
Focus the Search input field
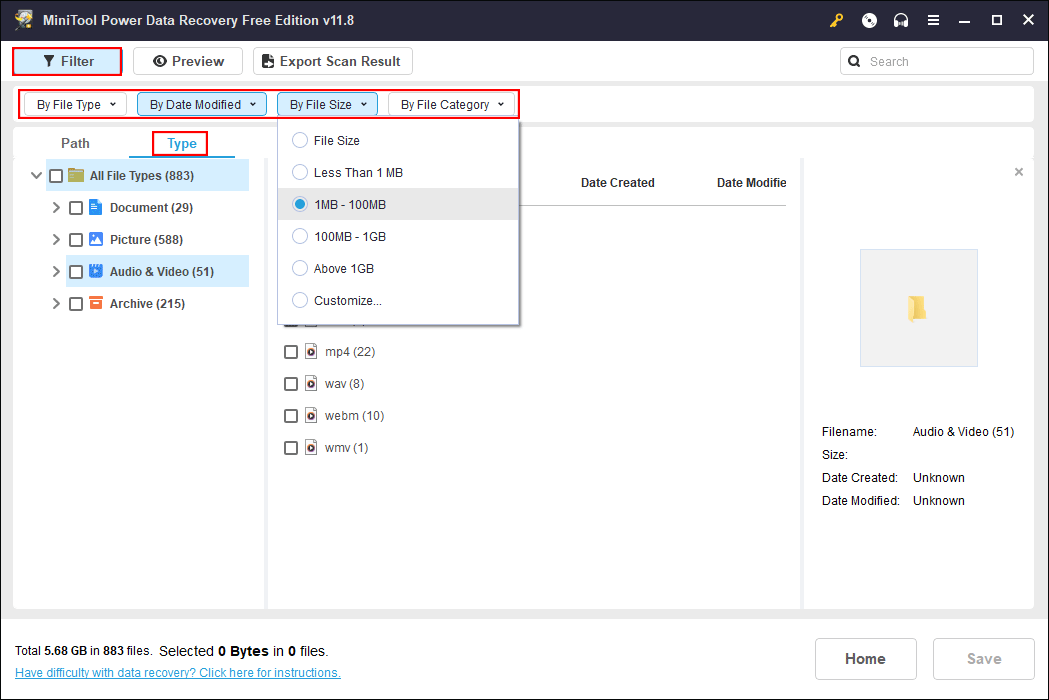click(x=937, y=62)
